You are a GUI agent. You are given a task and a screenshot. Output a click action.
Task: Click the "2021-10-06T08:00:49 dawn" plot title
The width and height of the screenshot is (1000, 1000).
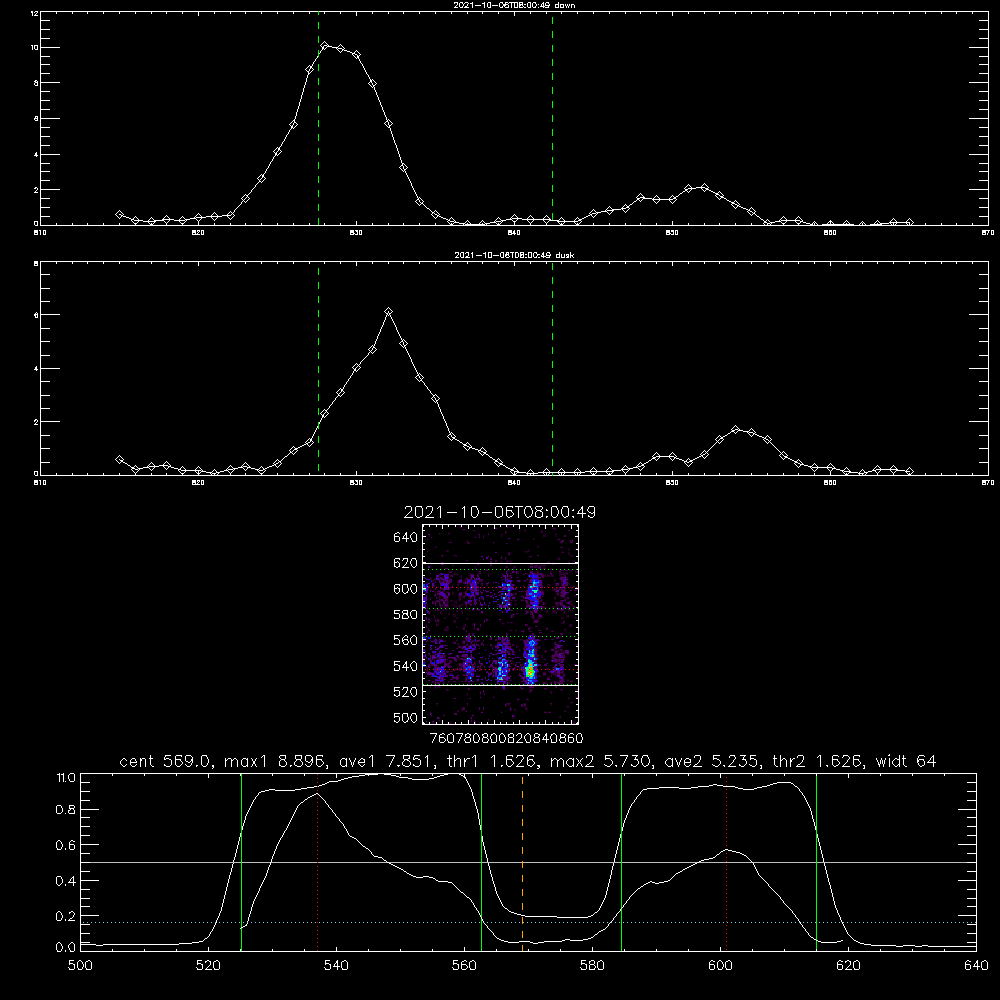tap(514, 5)
